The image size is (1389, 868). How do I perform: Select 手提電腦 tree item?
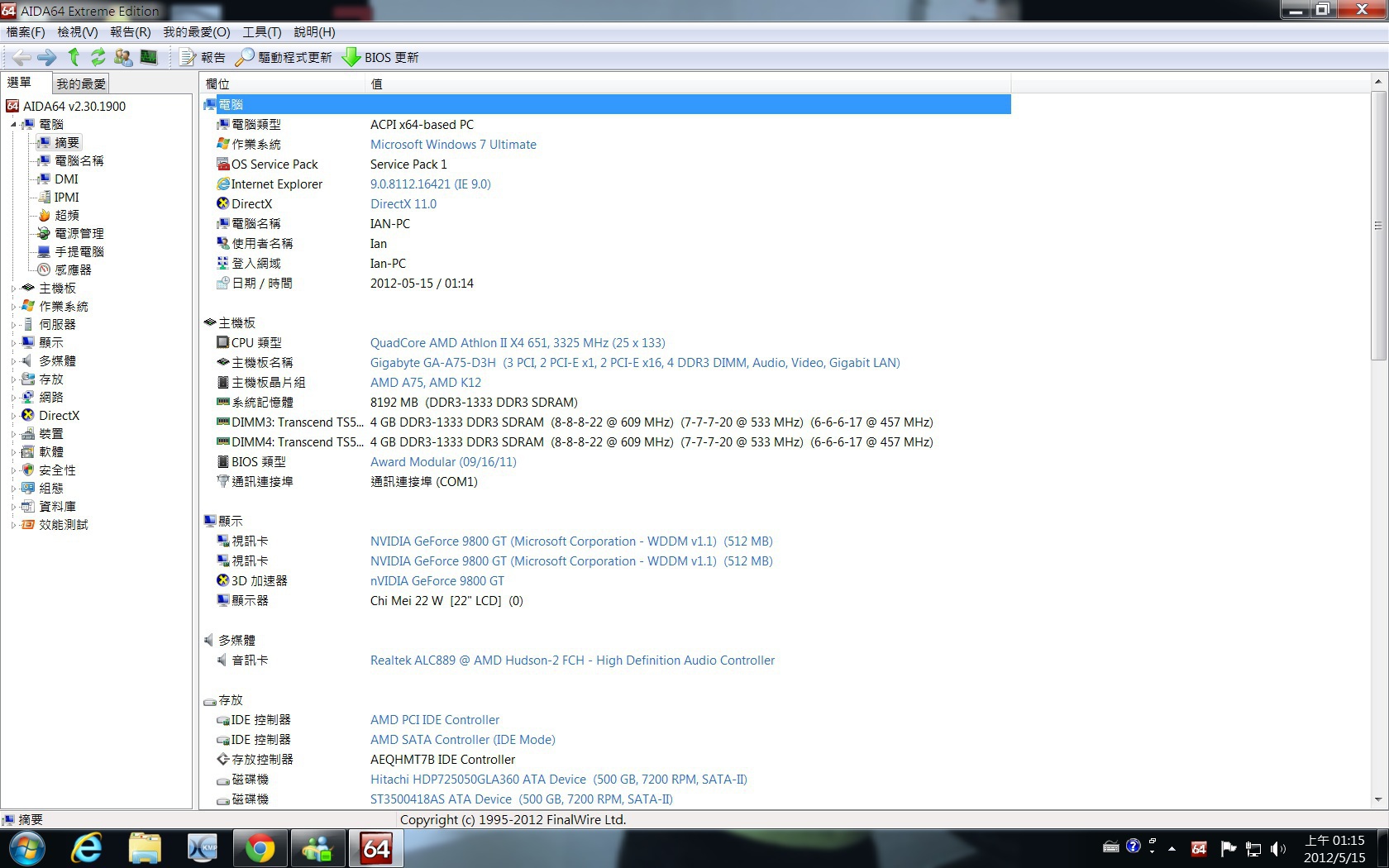pyautogui.click(x=79, y=252)
